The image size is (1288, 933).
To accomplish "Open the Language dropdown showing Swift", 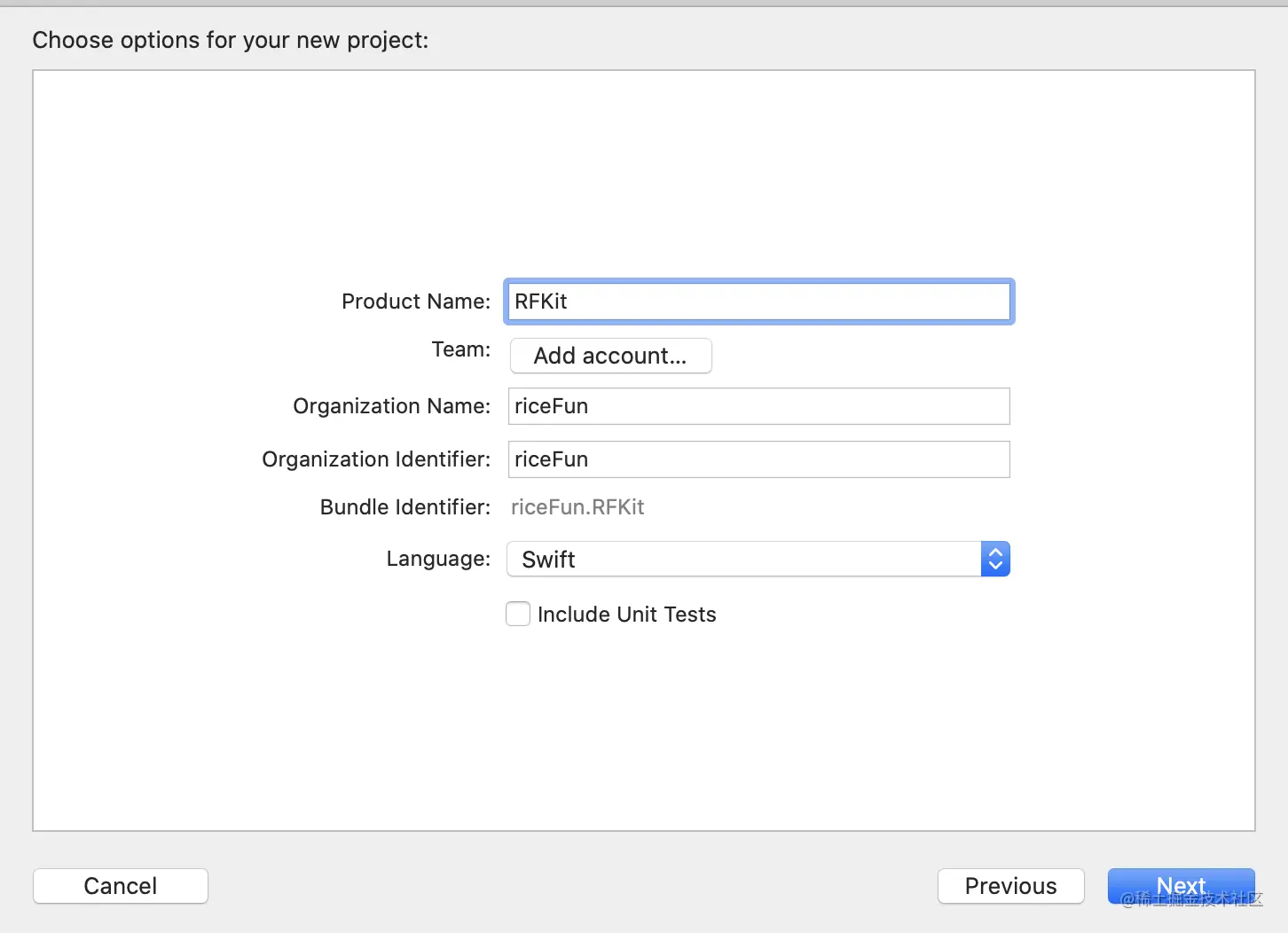I will point(743,560).
